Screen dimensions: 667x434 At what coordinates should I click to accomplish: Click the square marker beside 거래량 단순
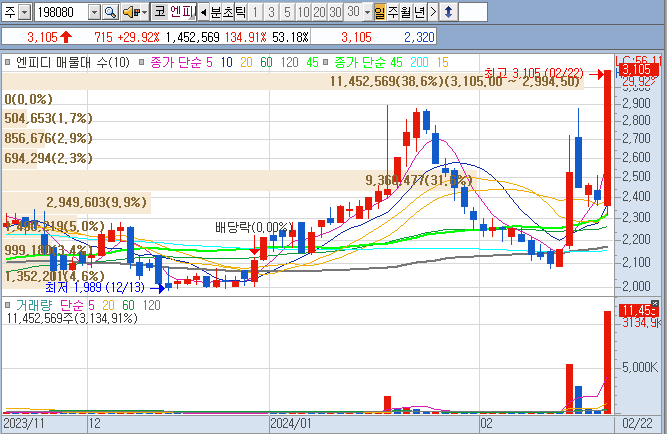point(7,305)
